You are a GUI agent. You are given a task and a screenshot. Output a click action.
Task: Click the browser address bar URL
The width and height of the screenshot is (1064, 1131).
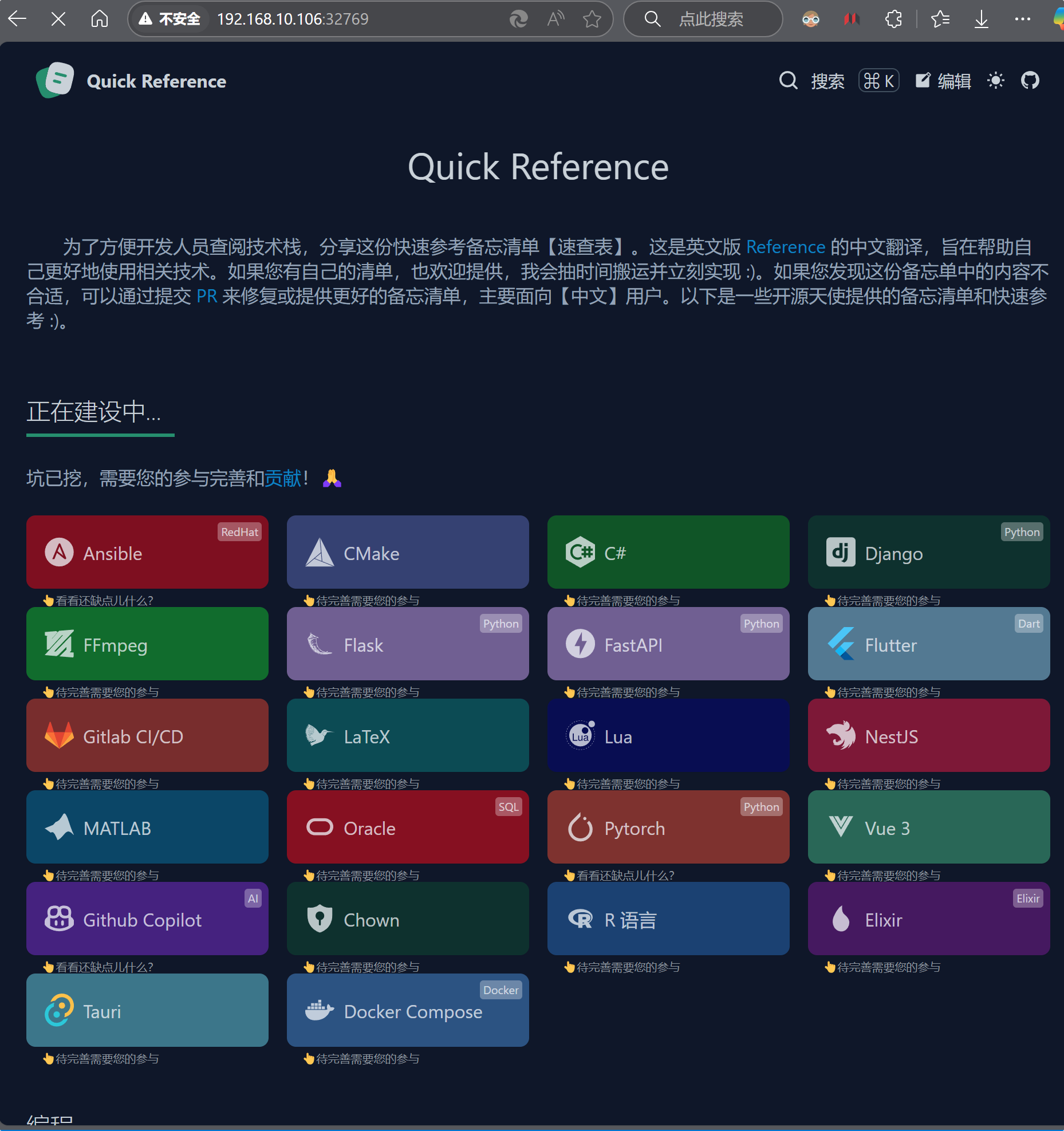[292, 19]
